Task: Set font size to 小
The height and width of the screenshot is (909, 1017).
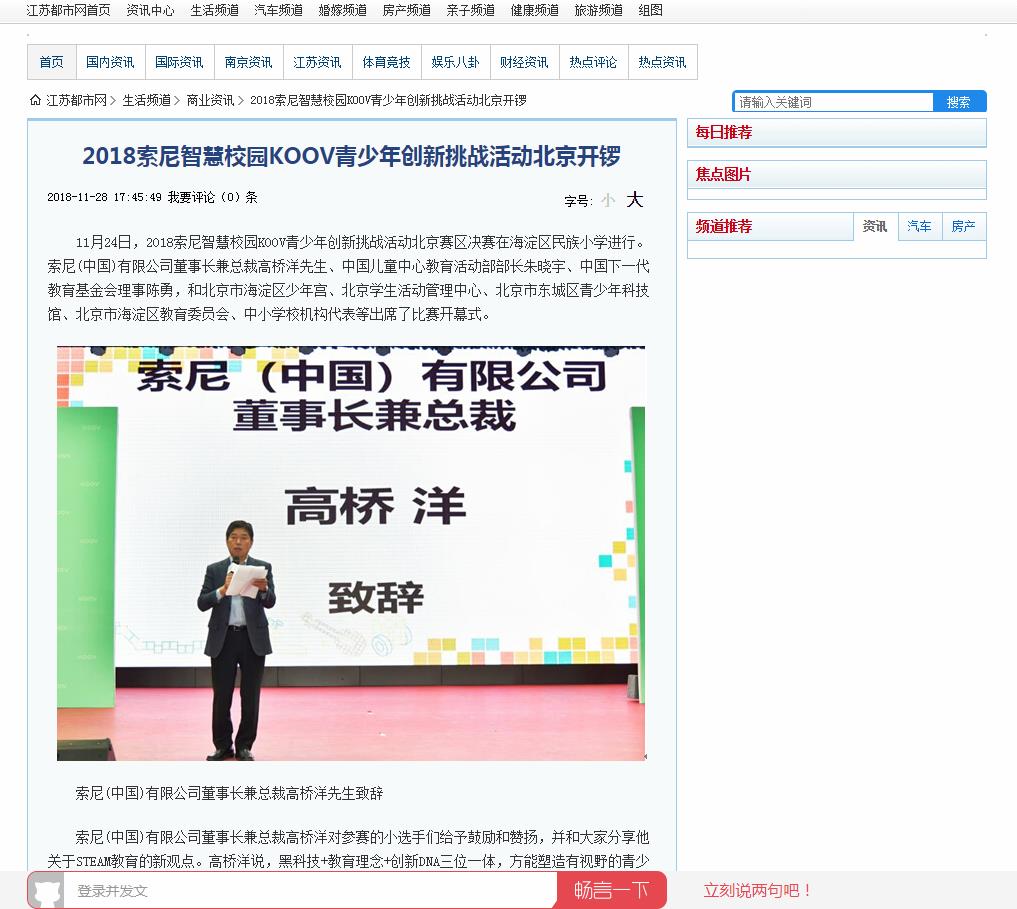Action: [608, 200]
